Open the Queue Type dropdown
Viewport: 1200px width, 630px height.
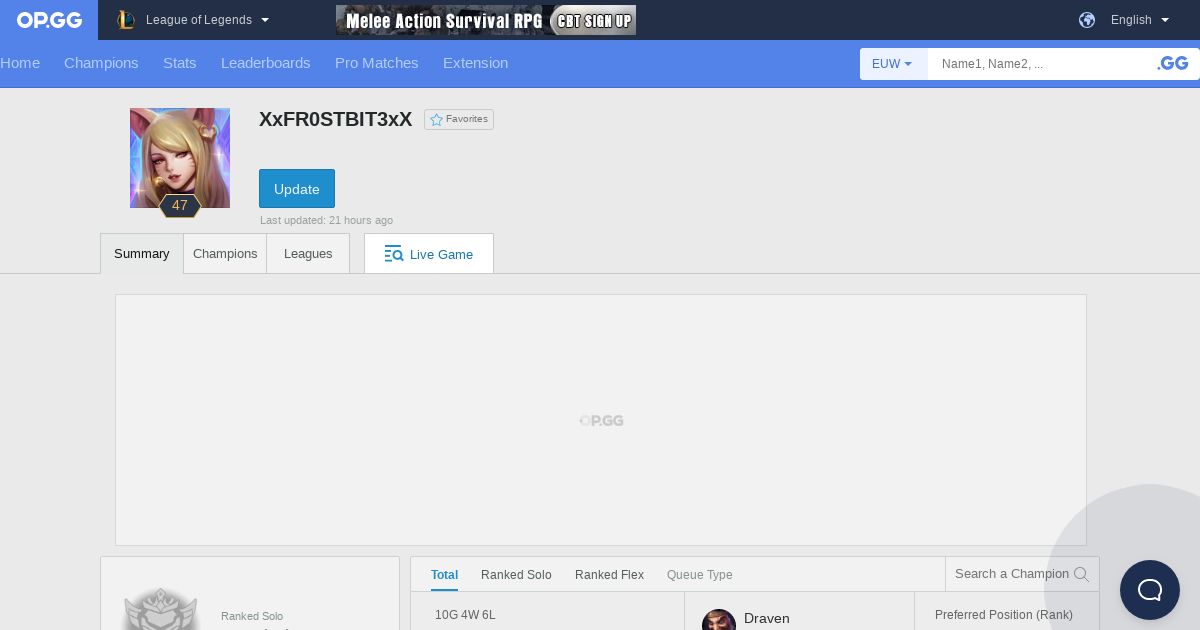(700, 575)
